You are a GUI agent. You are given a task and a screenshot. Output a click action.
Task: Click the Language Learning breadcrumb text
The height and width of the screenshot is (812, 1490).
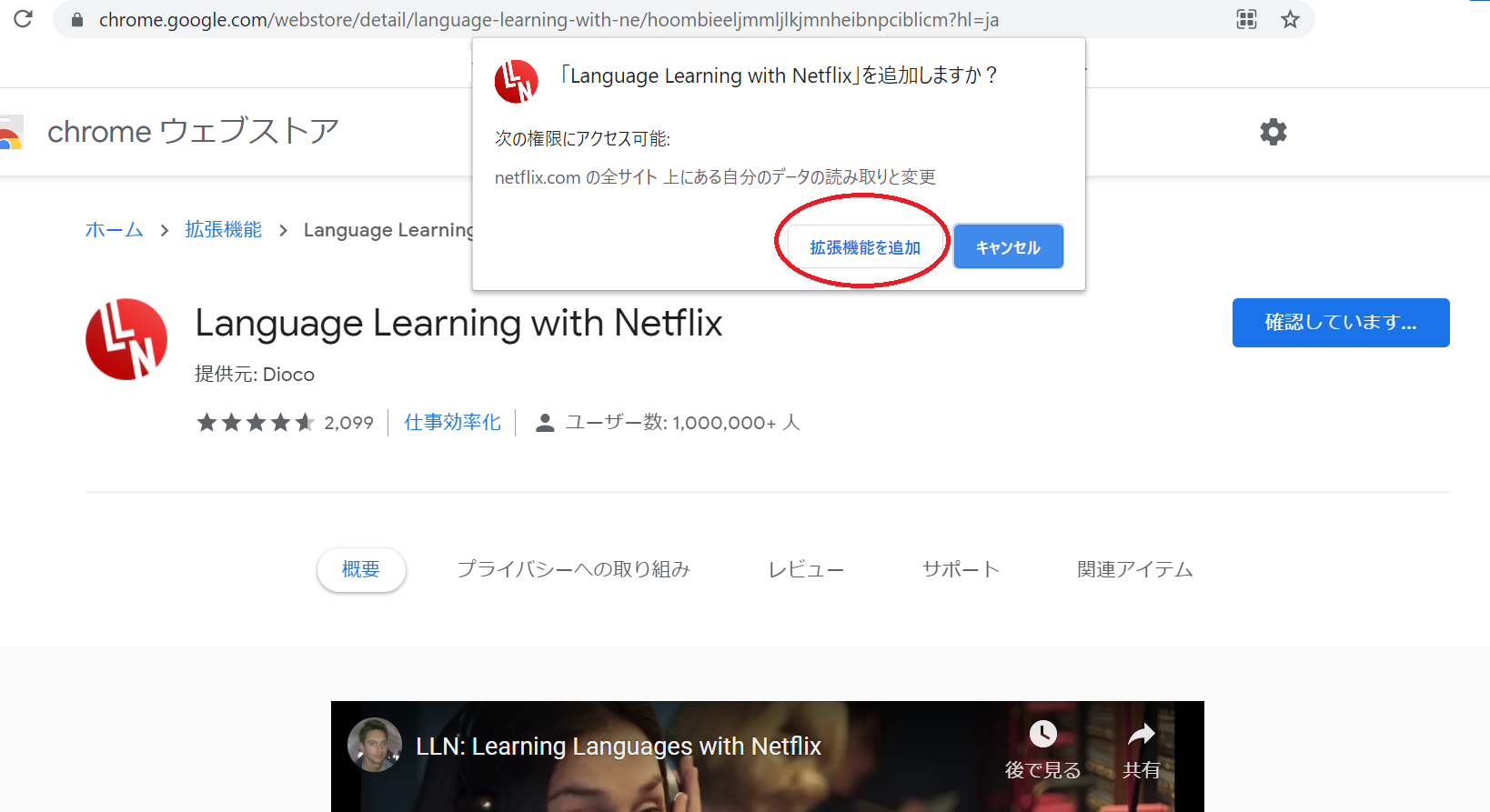coord(388,230)
